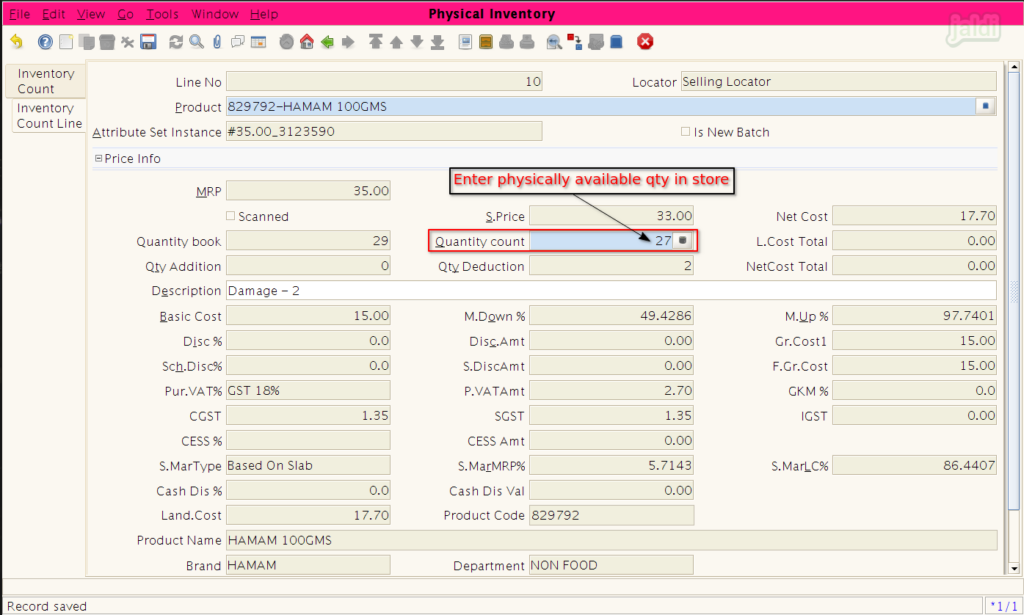This screenshot has height=615, width=1024.
Task: Go to the next record down arrow
Action: (417, 42)
